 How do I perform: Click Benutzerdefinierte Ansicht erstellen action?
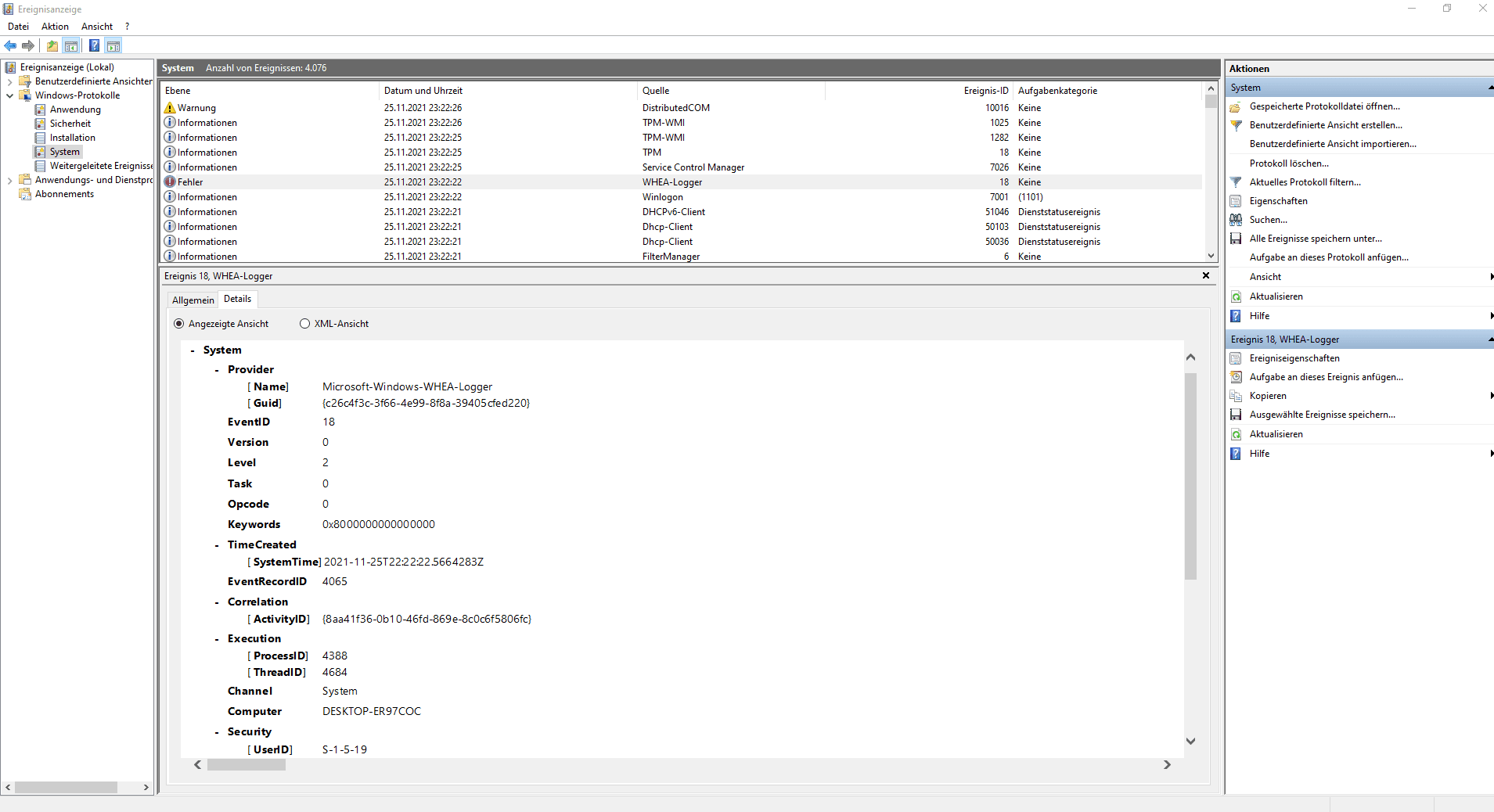coord(1326,125)
